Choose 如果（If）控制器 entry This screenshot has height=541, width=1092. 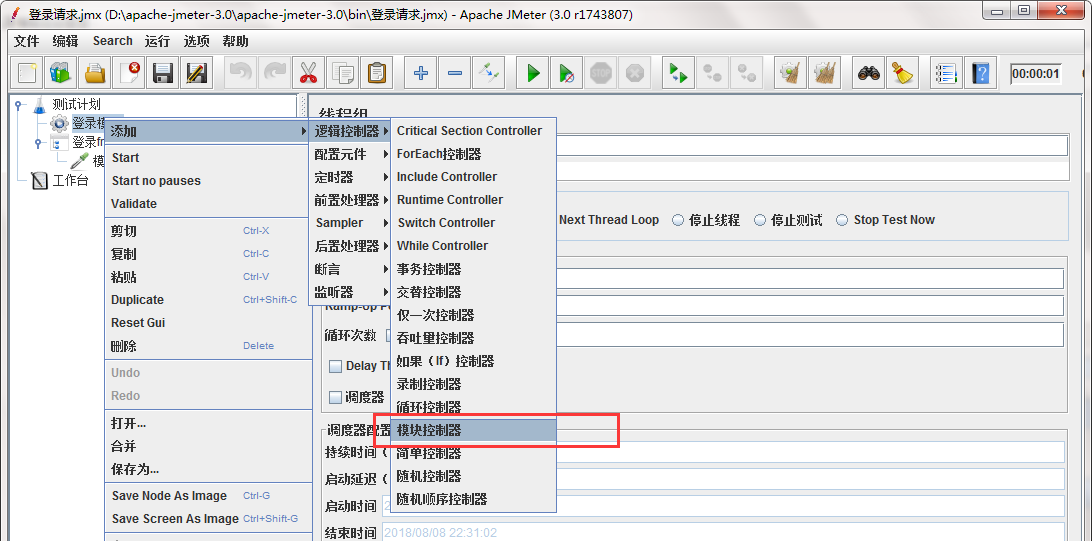[x=474, y=361]
